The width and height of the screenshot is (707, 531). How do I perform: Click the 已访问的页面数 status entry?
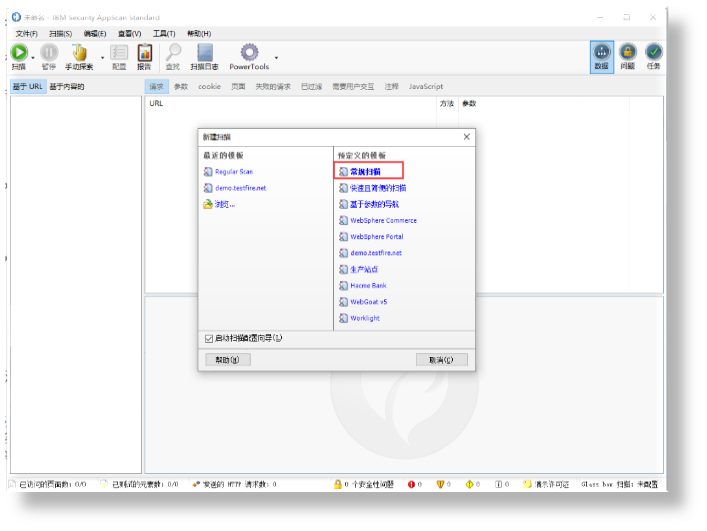47,485
